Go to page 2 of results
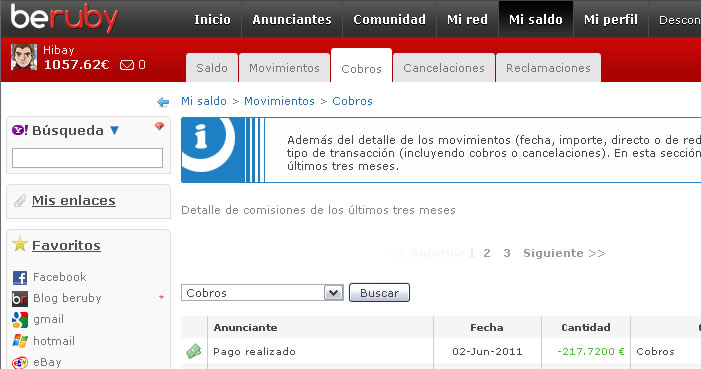 (487, 253)
